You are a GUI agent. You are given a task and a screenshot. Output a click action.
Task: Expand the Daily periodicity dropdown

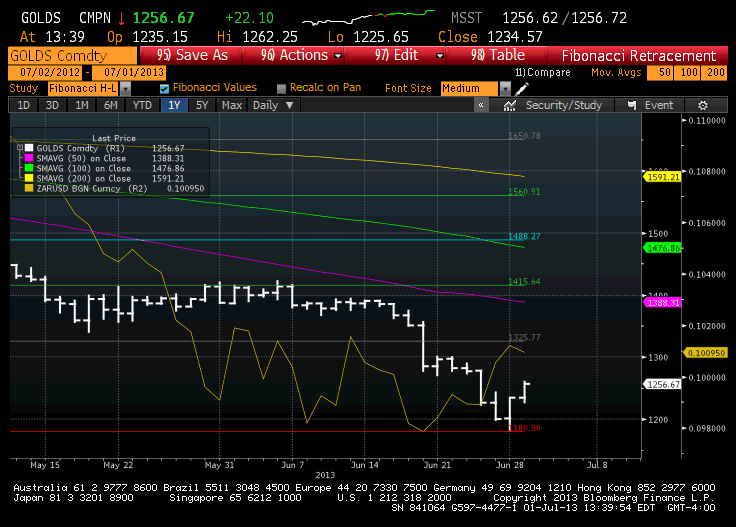tap(273, 105)
